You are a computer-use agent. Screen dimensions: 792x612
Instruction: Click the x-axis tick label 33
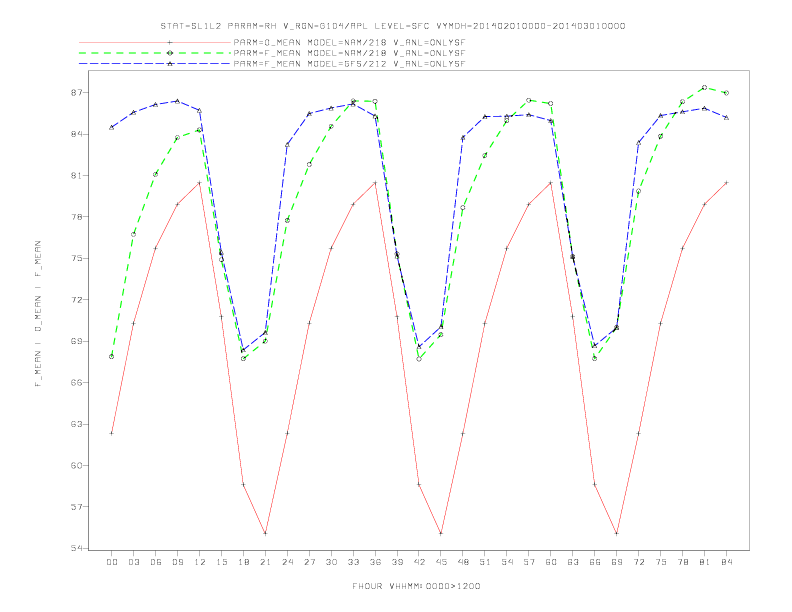pos(354,562)
